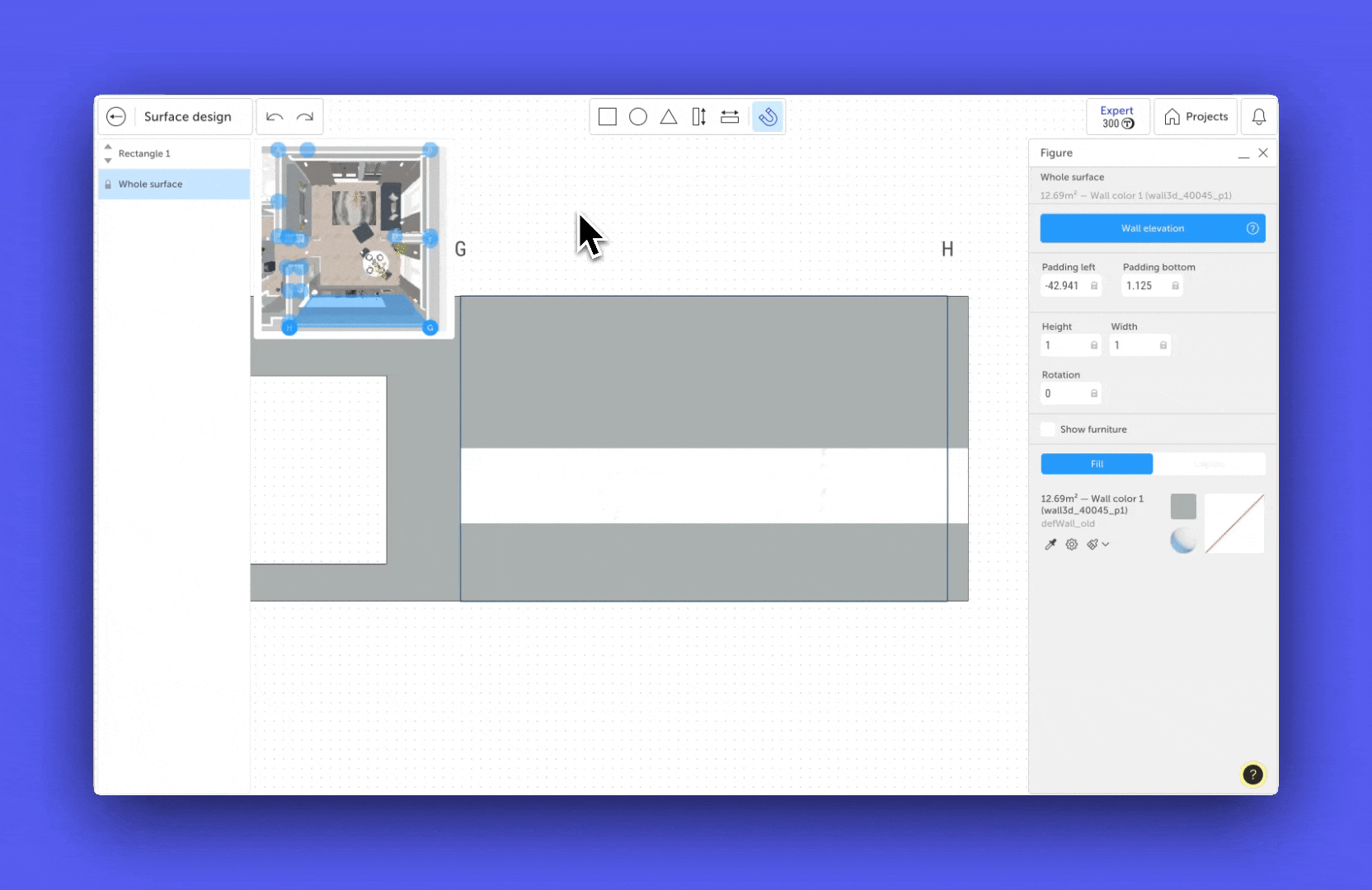Click the diagonal-line texture preview
The image size is (1372, 890).
click(1234, 523)
